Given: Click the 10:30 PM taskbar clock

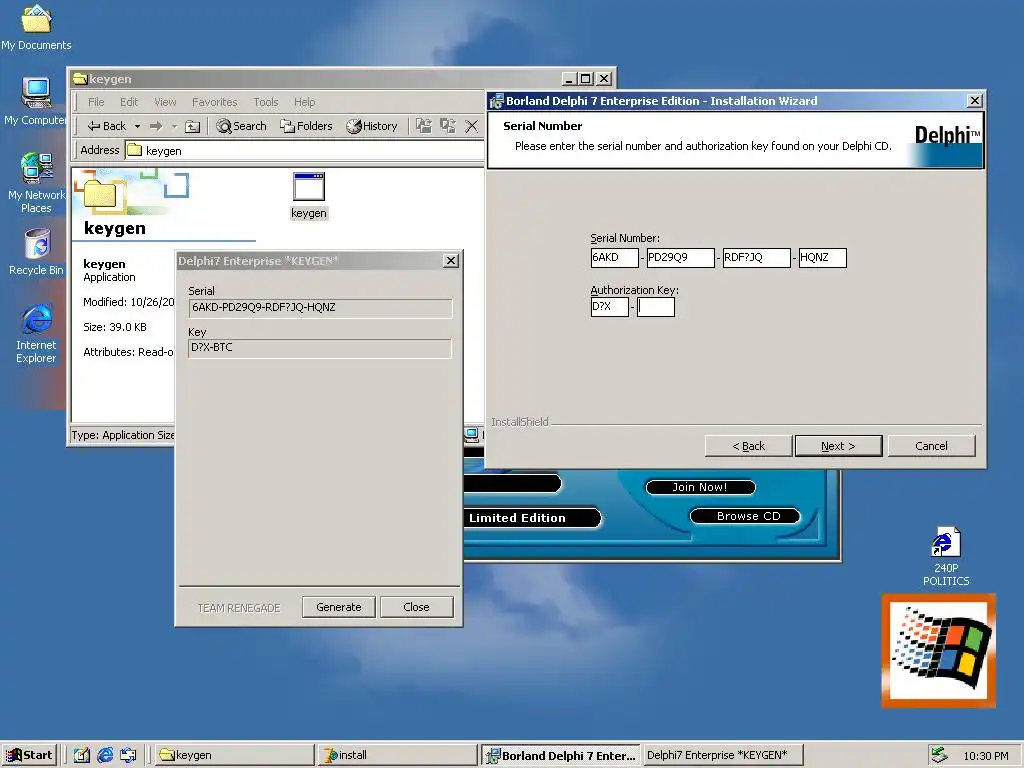Looking at the screenshot, I should click(986, 756).
